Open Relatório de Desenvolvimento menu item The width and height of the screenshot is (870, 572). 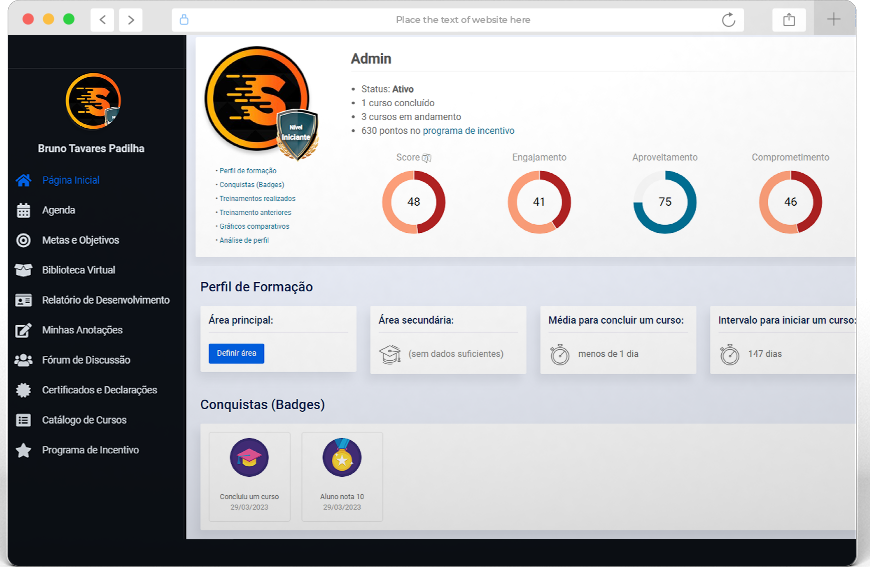pyautogui.click(x=105, y=300)
